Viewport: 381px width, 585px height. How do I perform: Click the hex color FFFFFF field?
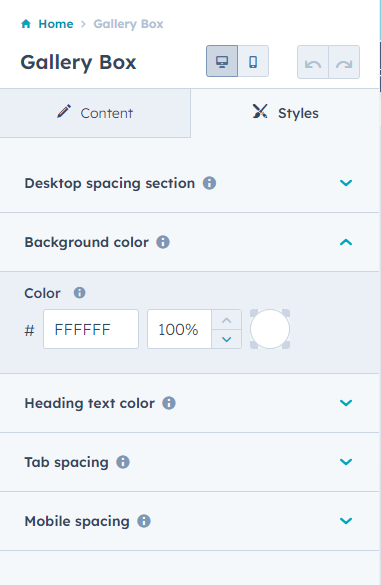coord(91,329)
